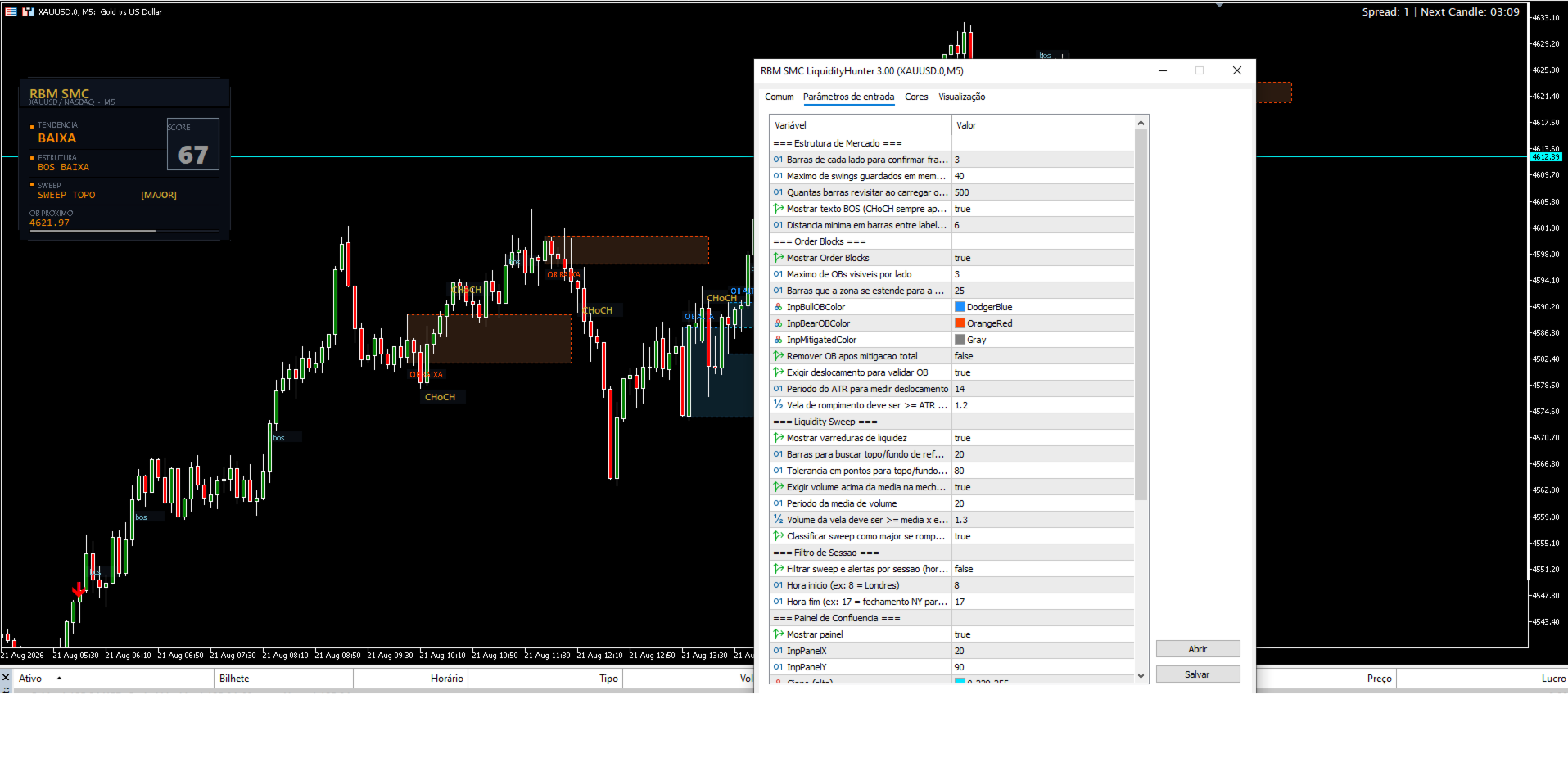Toggle the 'Remover OB apos mitigacao total' false value
Screen dimensions: 1568x776
[1043, 356]
